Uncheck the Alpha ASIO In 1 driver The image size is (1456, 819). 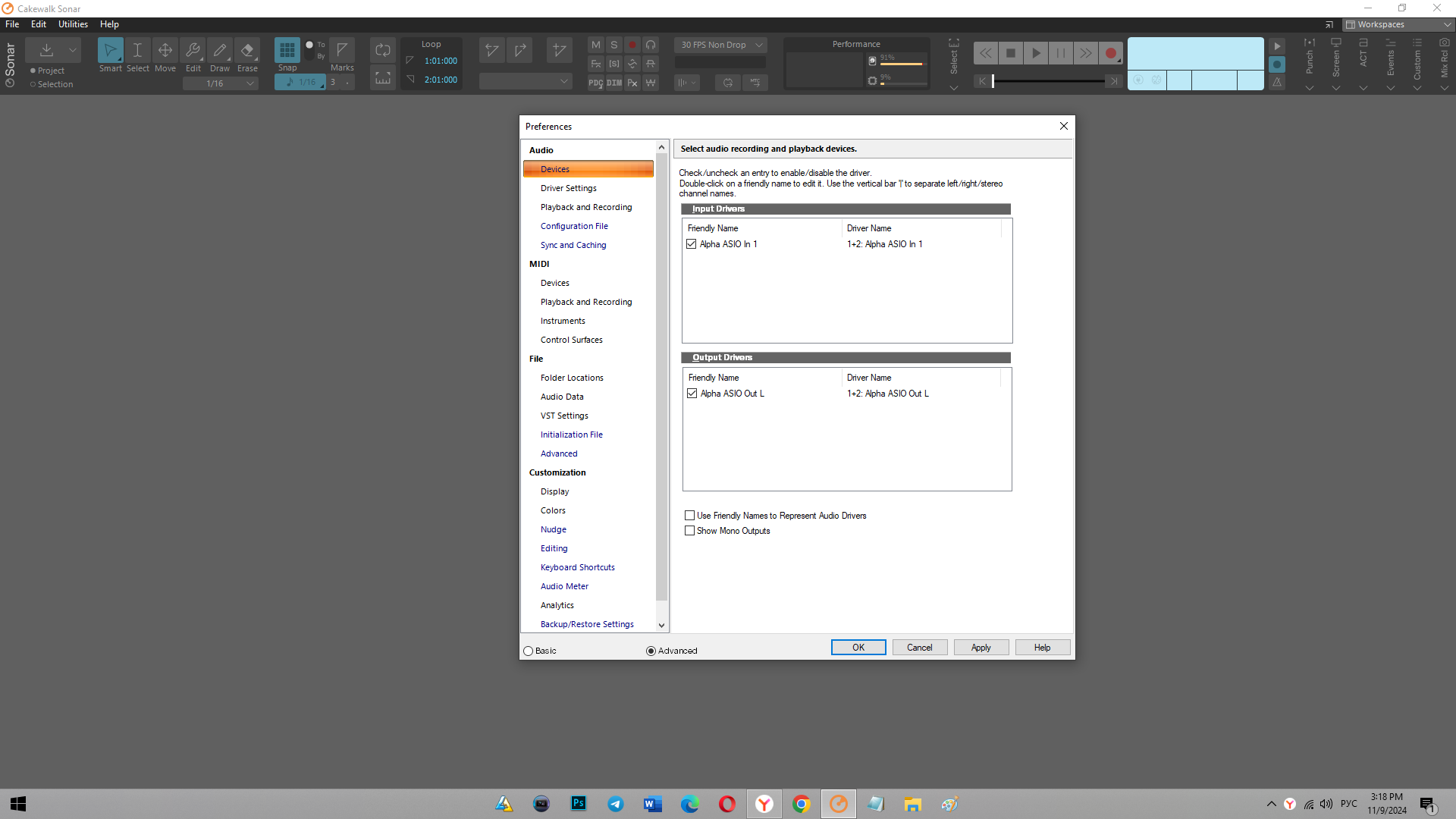pos(692,244)
